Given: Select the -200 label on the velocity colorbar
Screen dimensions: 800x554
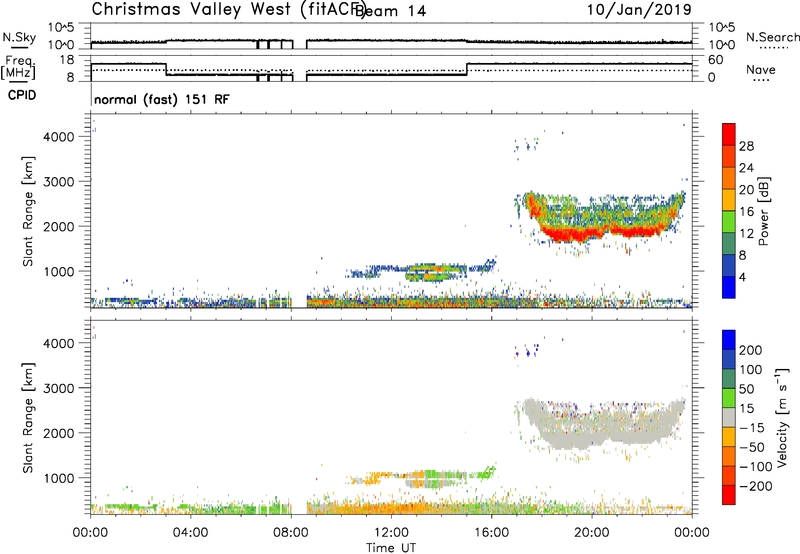Looking at the screenshot, I should 756,486.
